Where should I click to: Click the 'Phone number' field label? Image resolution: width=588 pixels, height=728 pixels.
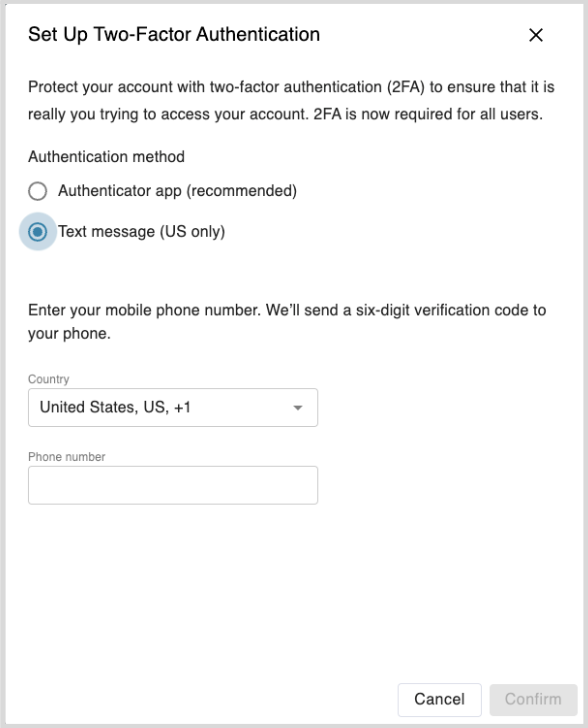[66, 456]
